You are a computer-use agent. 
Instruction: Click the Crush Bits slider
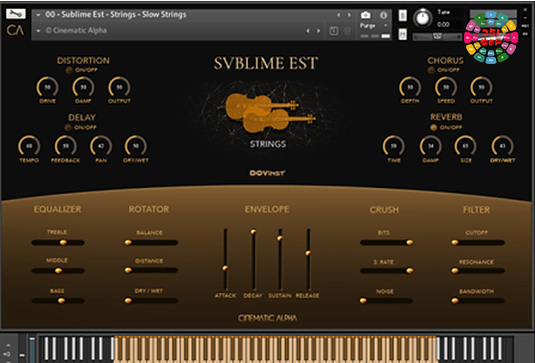(387, 243)
